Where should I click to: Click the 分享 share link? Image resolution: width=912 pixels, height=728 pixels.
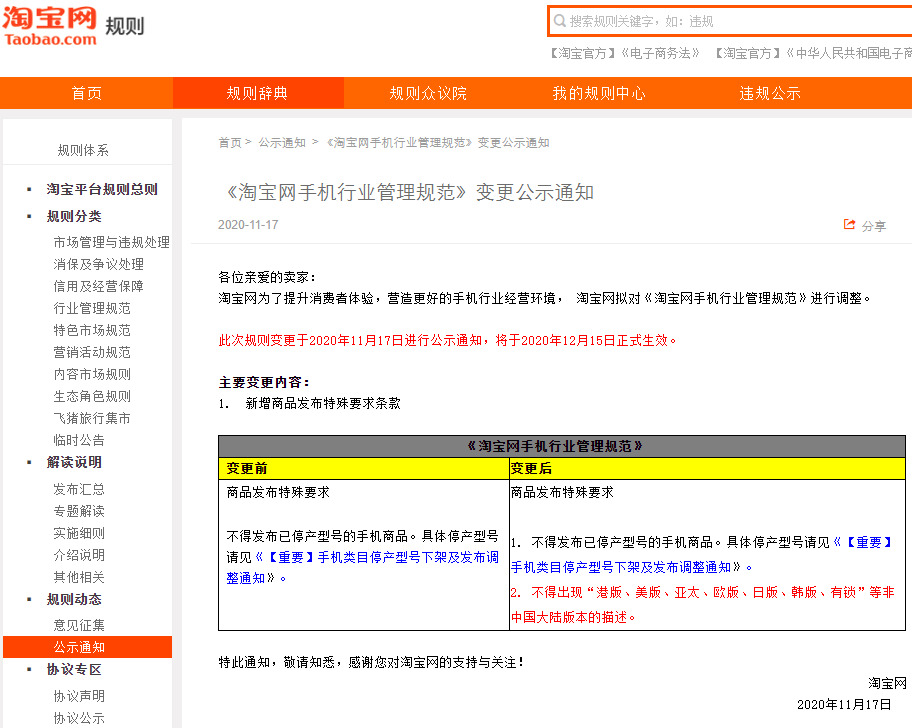coord(874,226)
